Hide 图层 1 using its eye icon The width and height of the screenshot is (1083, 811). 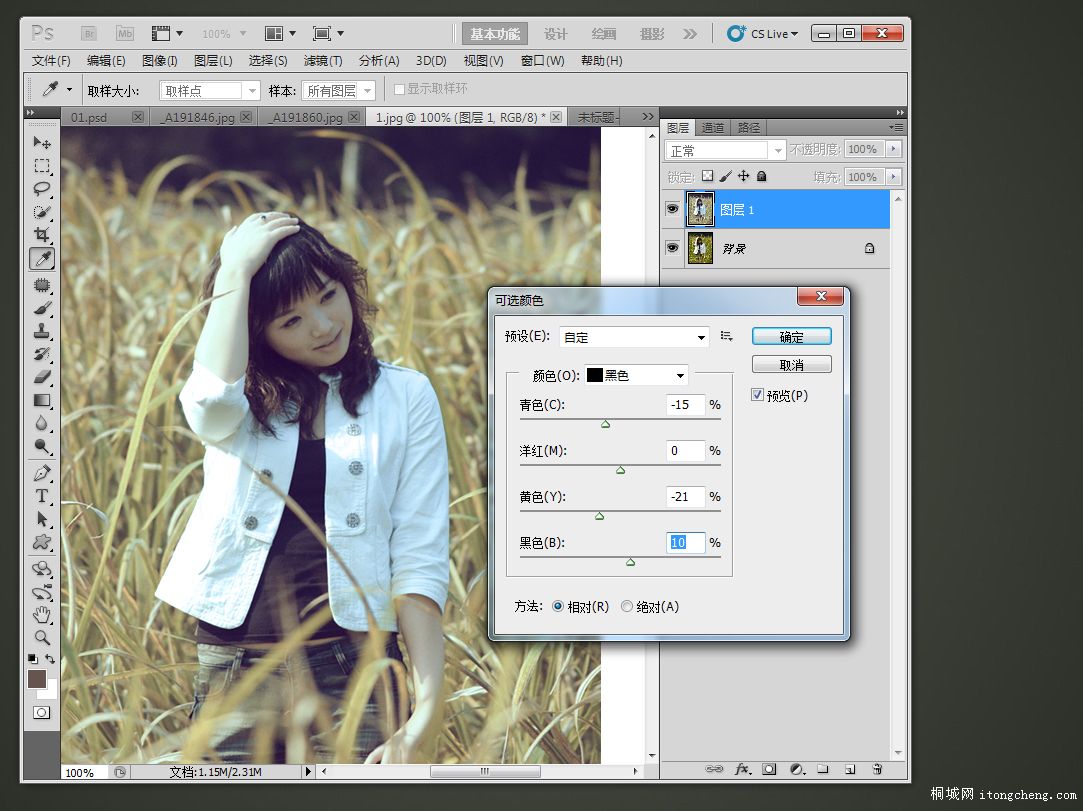pyautogui.click(x=672, y=209)
